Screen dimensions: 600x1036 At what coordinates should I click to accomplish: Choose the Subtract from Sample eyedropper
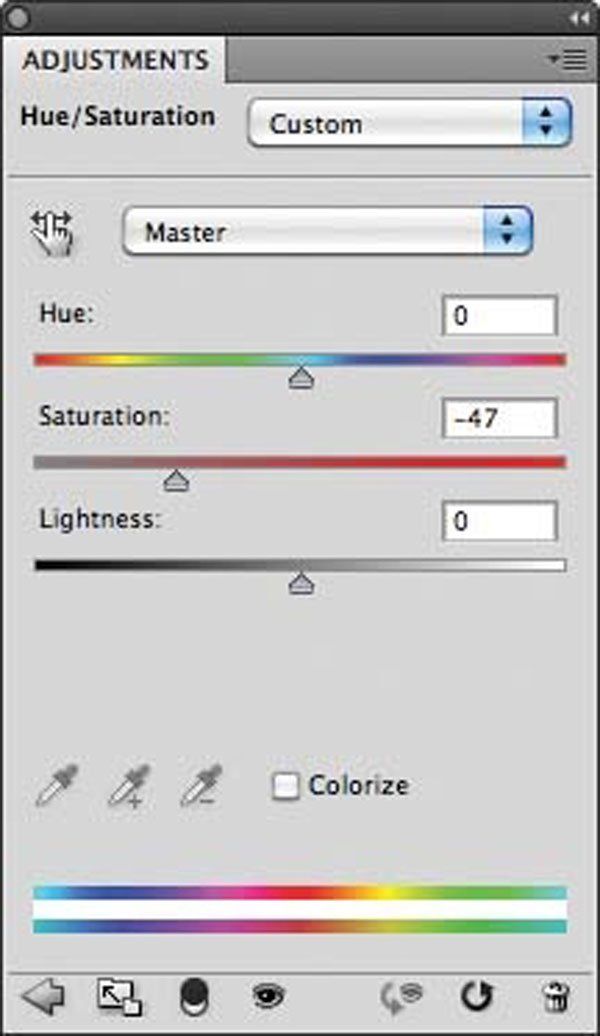(x=202, y=786)
